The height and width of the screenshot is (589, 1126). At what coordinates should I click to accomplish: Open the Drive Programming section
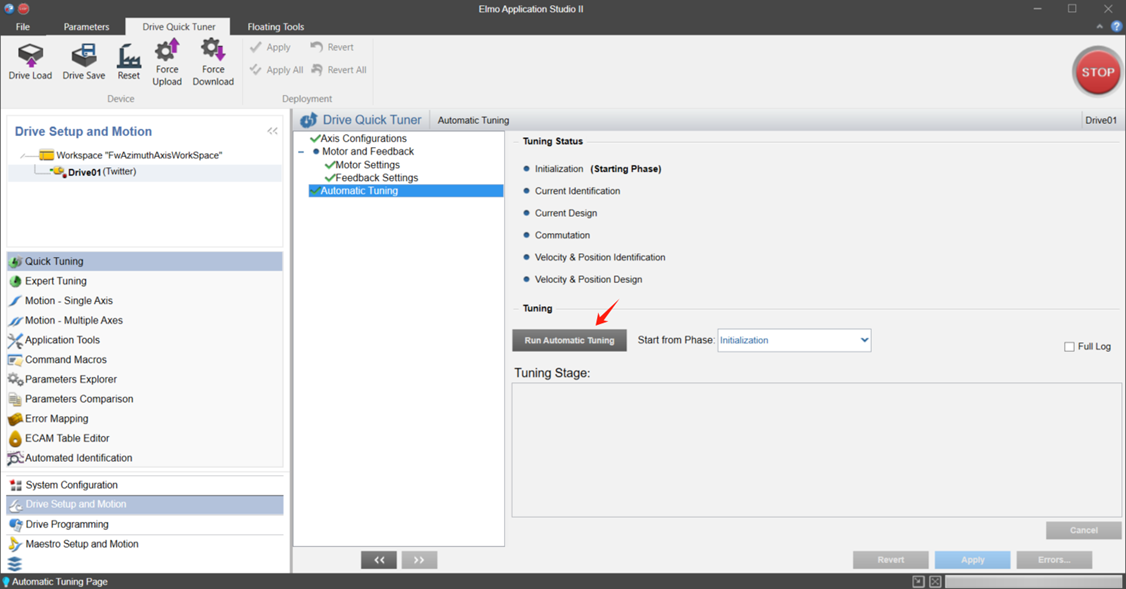coord(144,524)
